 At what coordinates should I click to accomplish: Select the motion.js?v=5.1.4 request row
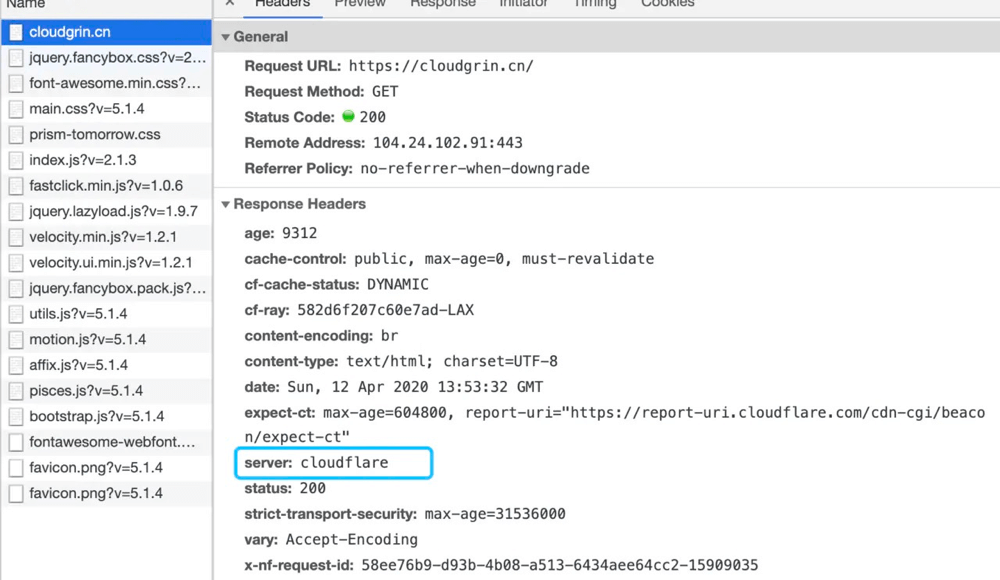107,339
